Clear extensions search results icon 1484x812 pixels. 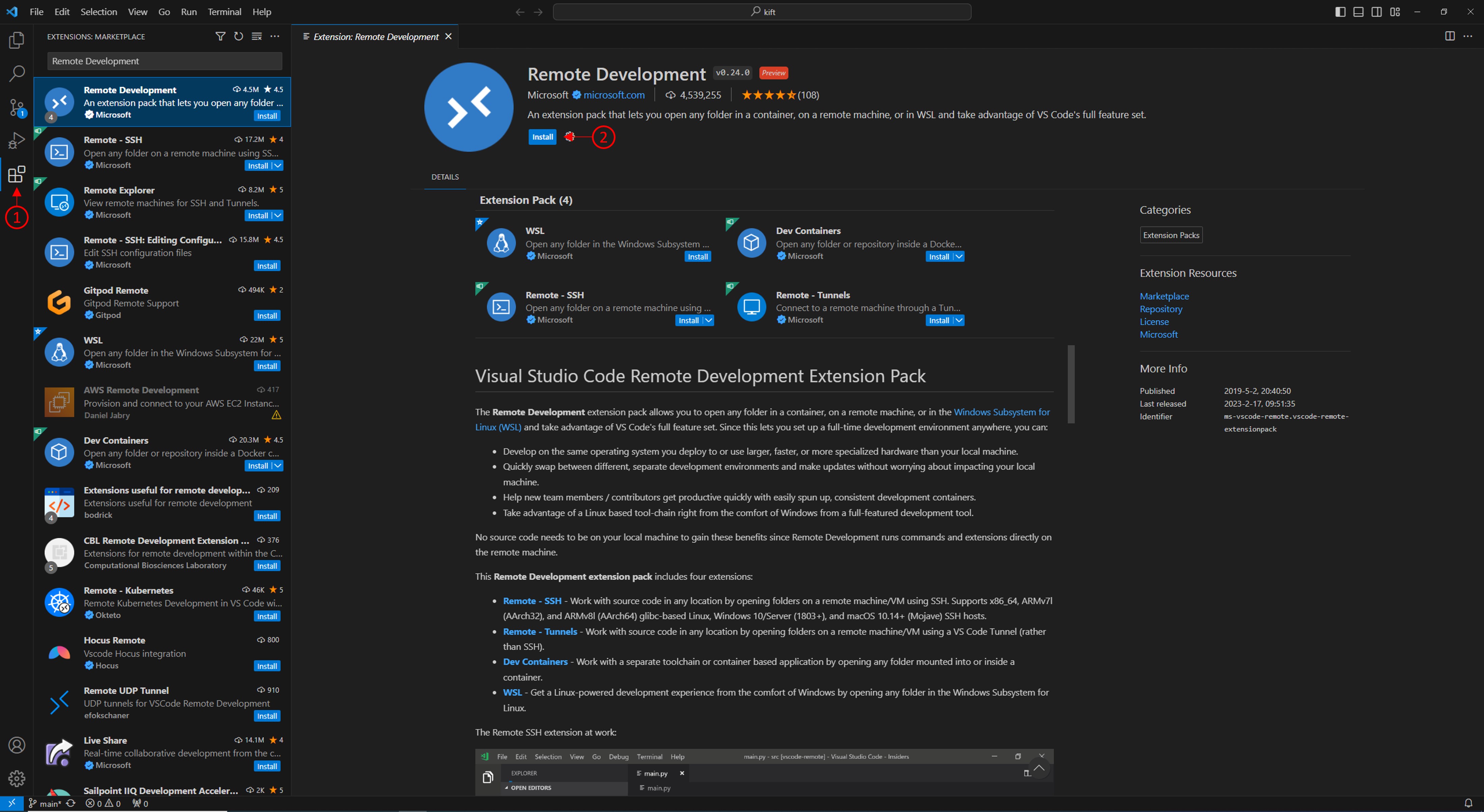coord(257,36)
